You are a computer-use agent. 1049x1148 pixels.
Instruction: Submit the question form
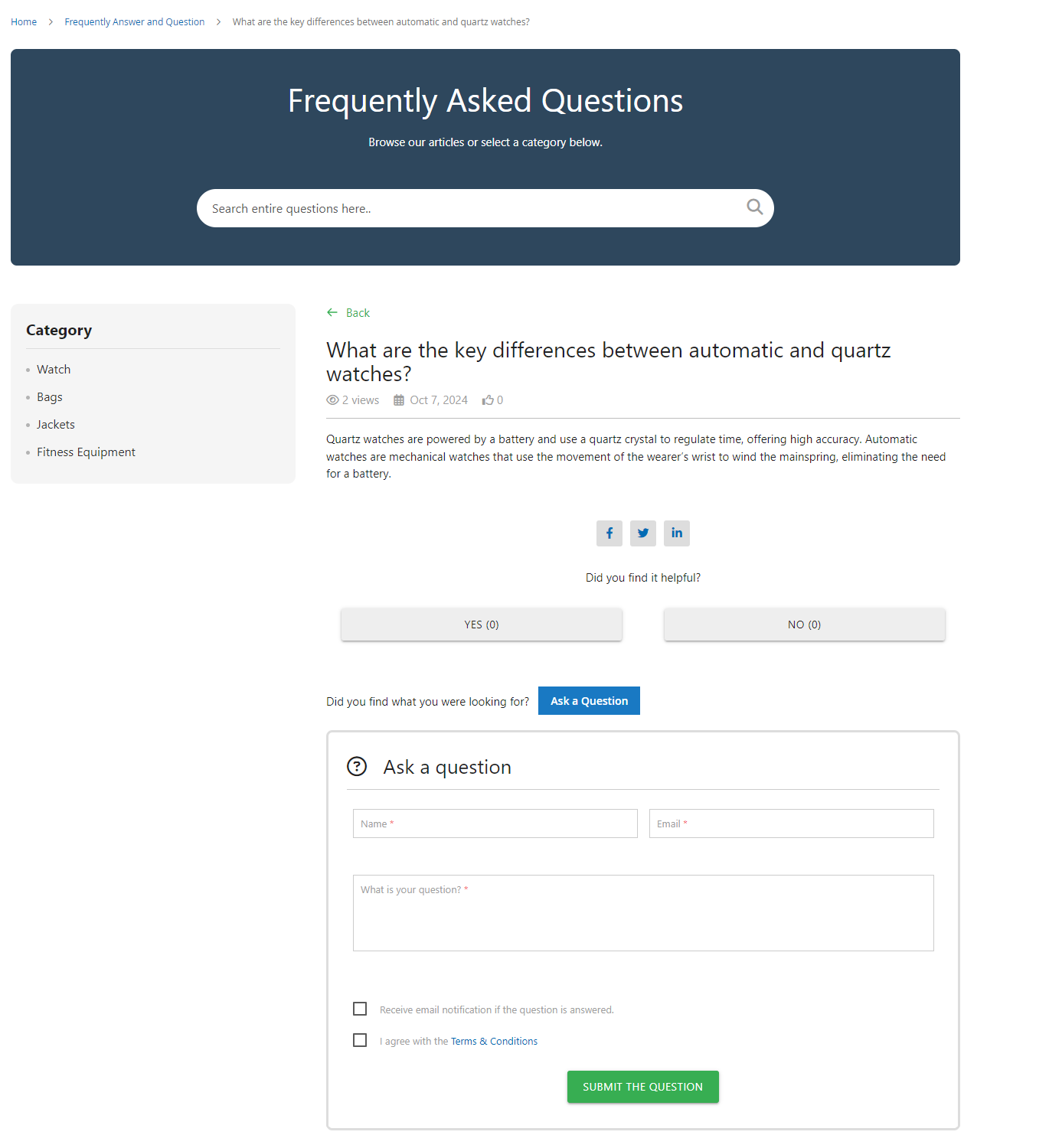(643, 1087)
